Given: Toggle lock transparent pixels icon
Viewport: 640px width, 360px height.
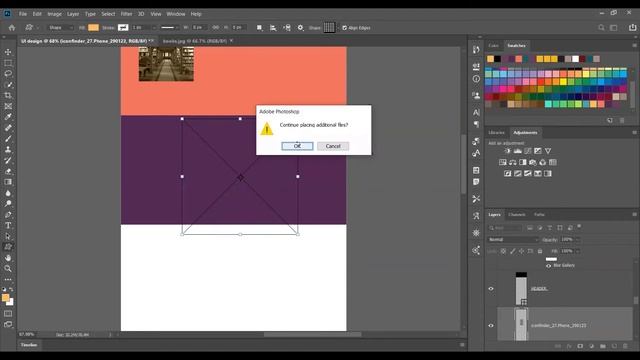Looking at the screenshot, I should coord(504,251).
